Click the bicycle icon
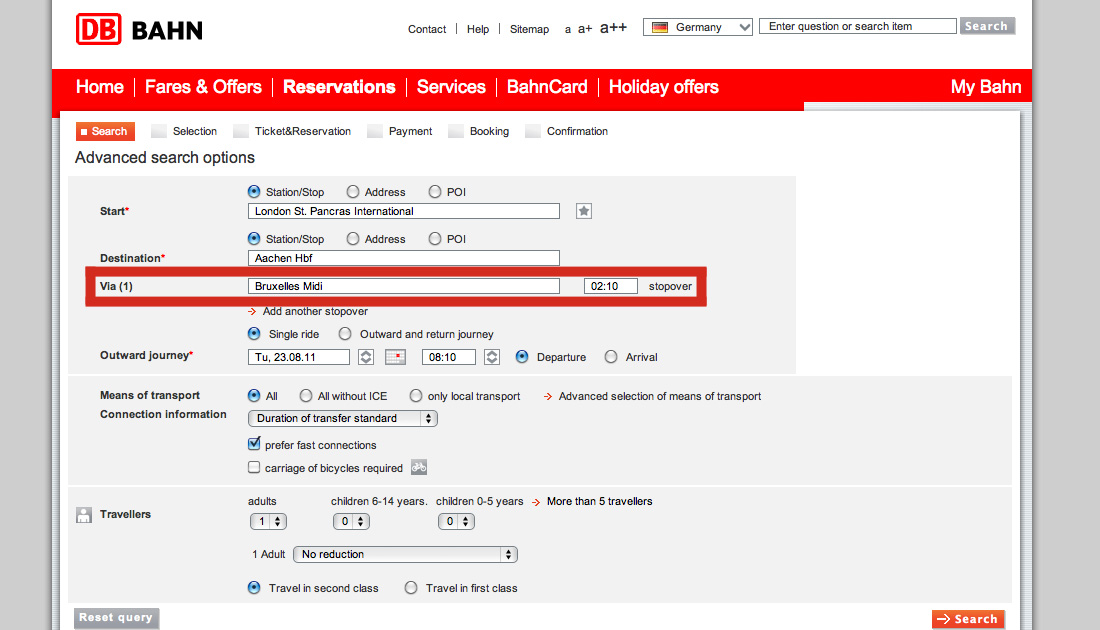1100x630 pixels. point(419,467)
